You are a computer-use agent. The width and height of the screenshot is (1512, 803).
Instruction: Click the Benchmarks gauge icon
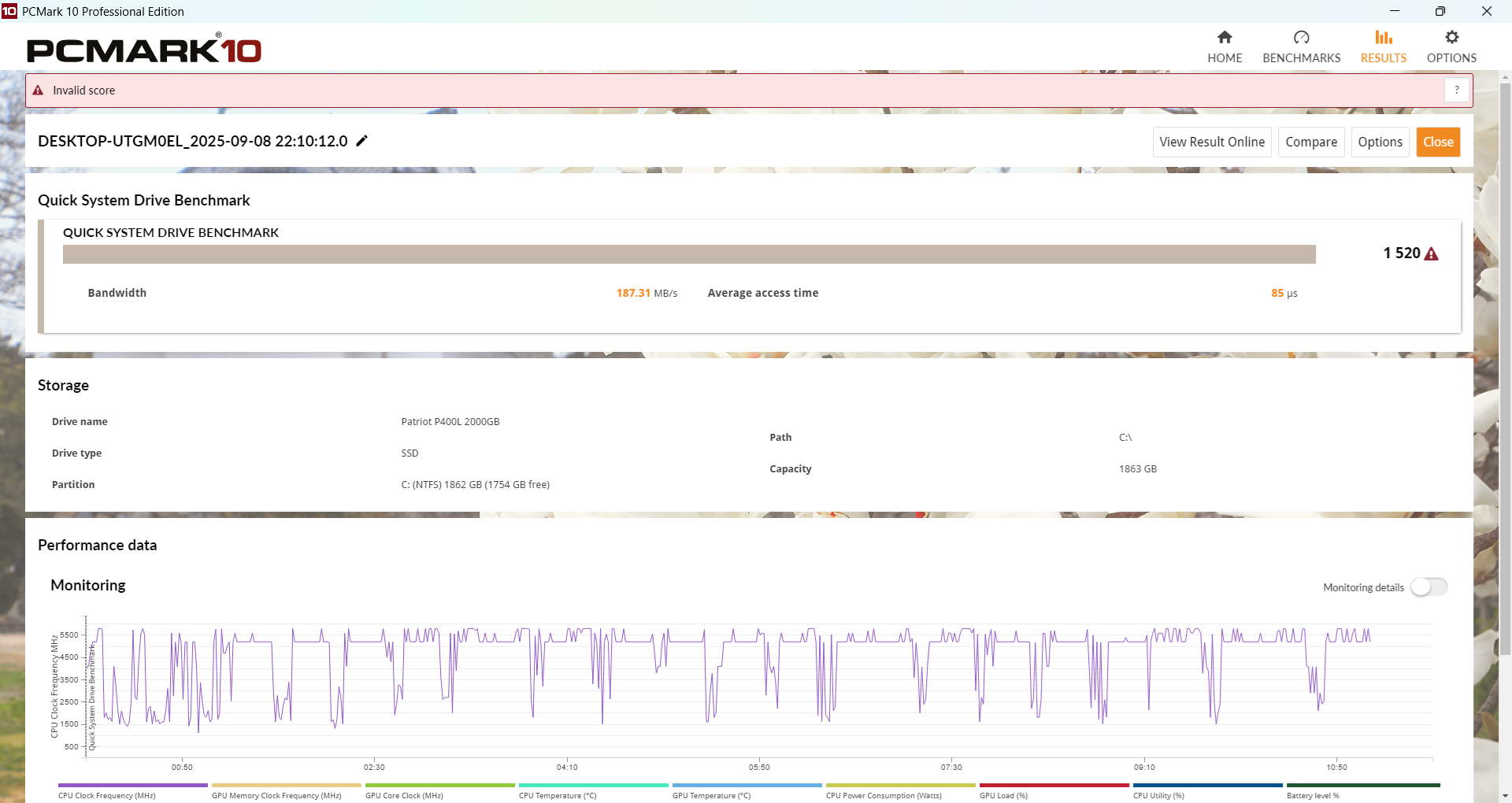[x=1302, y=37]
